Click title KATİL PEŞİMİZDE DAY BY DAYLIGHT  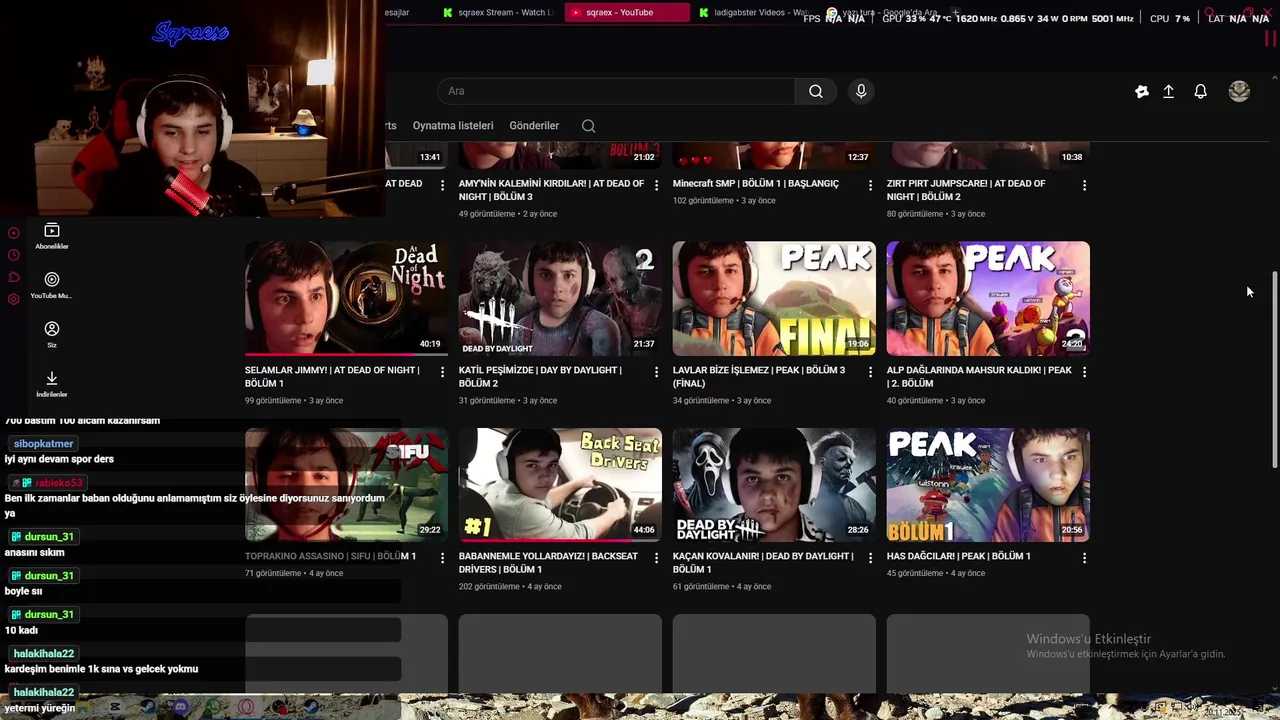pos(540,377)
